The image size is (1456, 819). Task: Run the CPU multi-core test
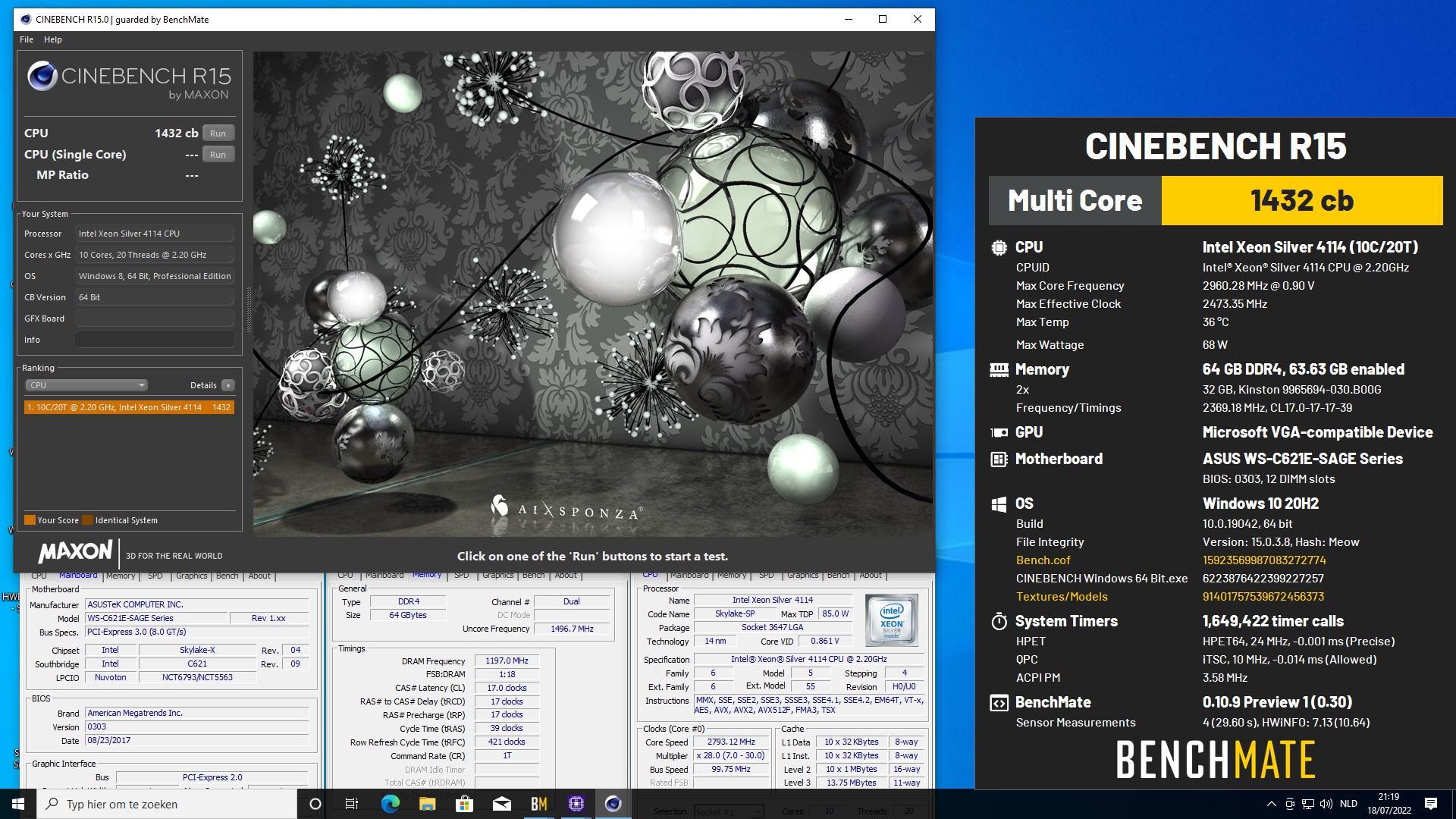click(218, 133)
